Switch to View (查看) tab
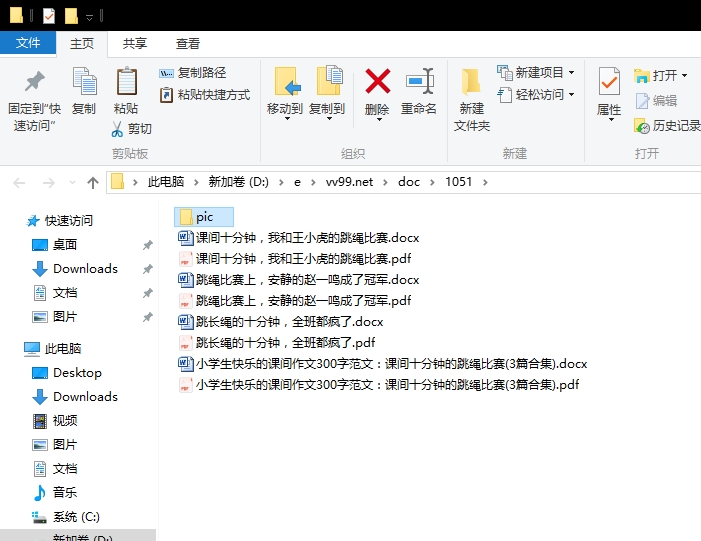This screenshot has width=701, height=541. click(x=188, y=43)
